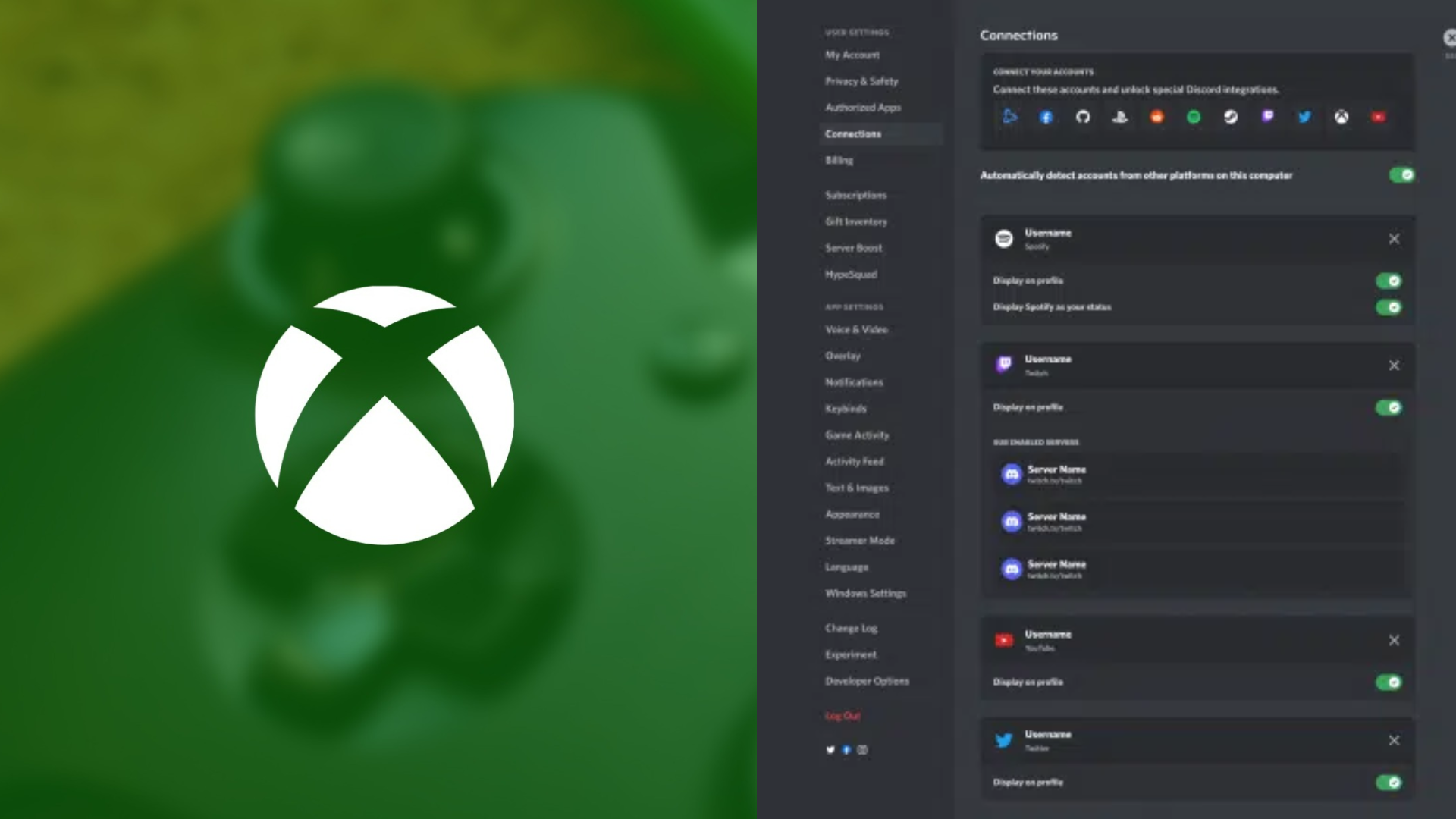Image resolution: width=1456 pixels, height=819 pixels.
Task: Click the Twitter bird in the connected Twitter card
Action: coord(1004,740)
